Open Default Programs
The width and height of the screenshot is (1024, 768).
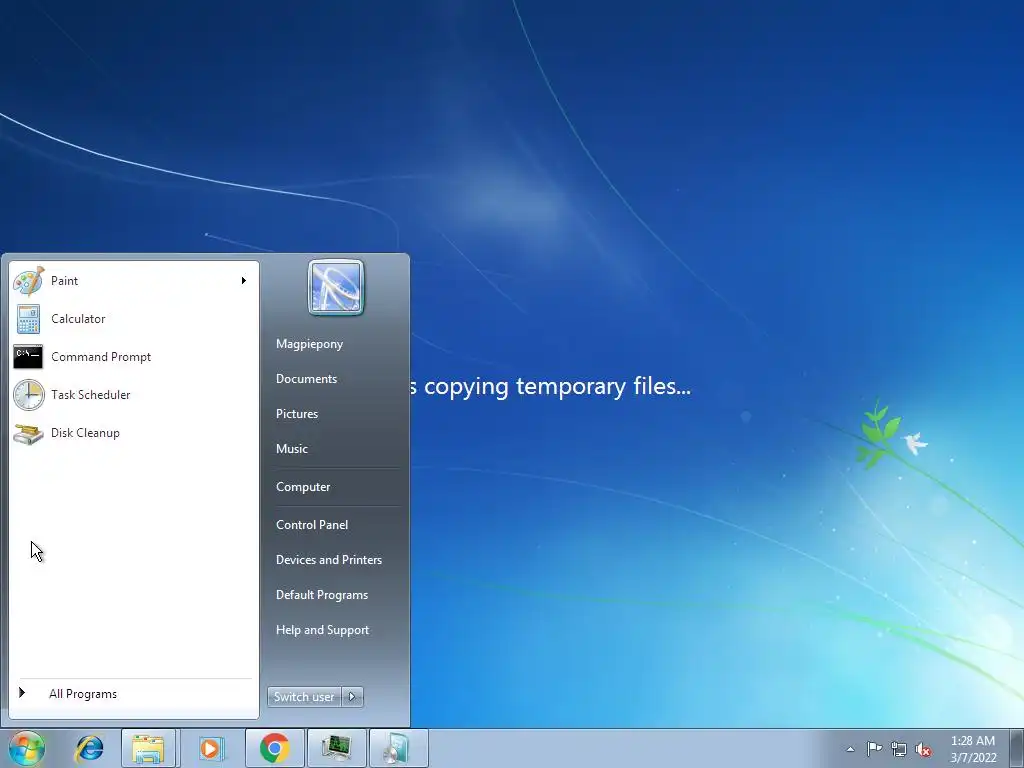point(322,595)
